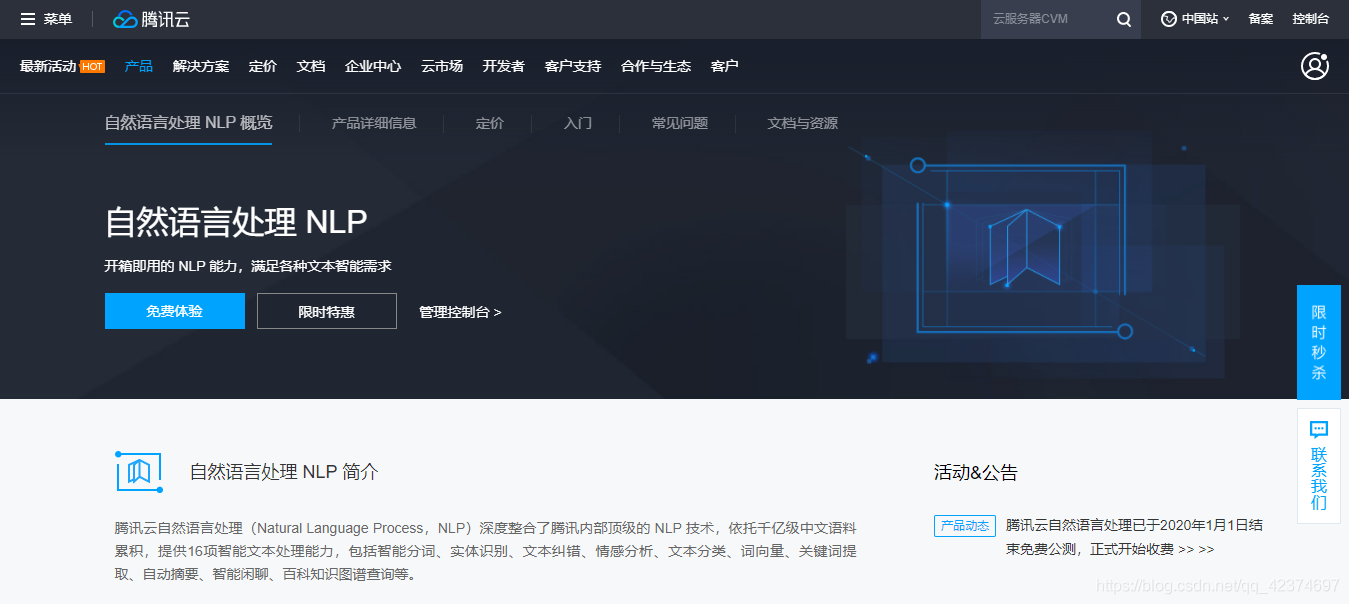Click the search magnifier icon

pos(1124,19)
